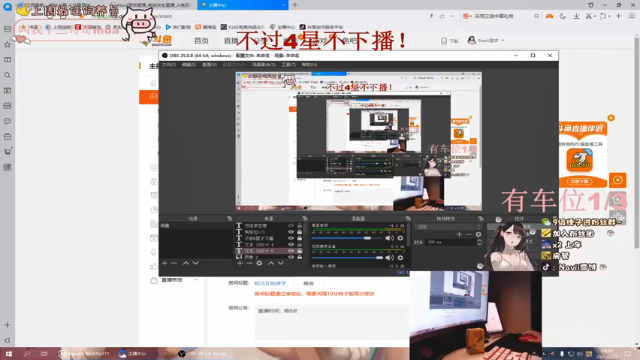Open the browser downloads arrow icon
Viewport: 640px width, 360px height.
576,16
